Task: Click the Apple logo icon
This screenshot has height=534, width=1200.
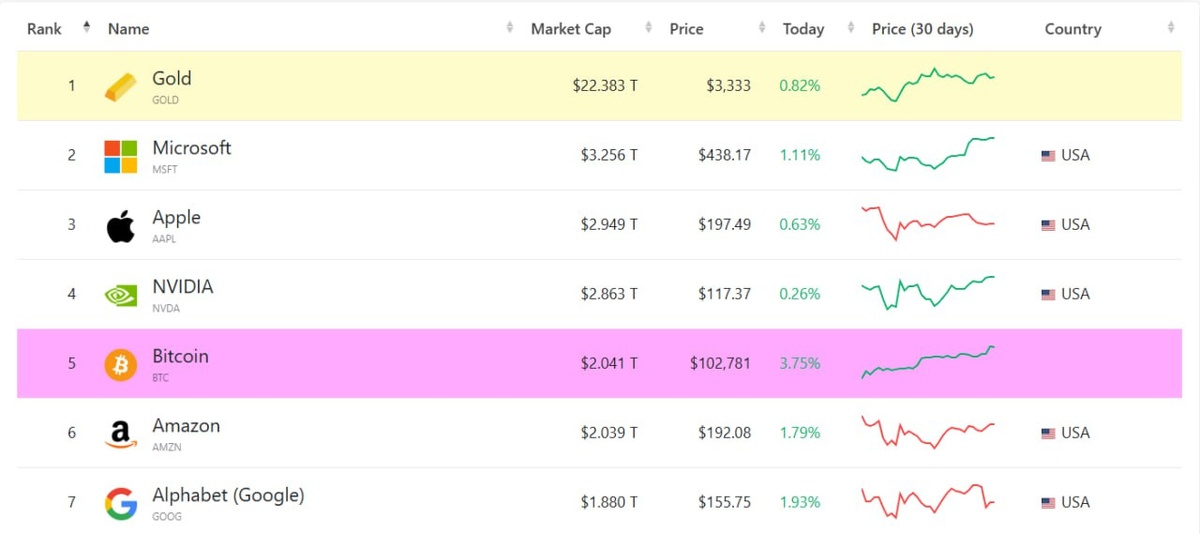Action: coord(120,226)
